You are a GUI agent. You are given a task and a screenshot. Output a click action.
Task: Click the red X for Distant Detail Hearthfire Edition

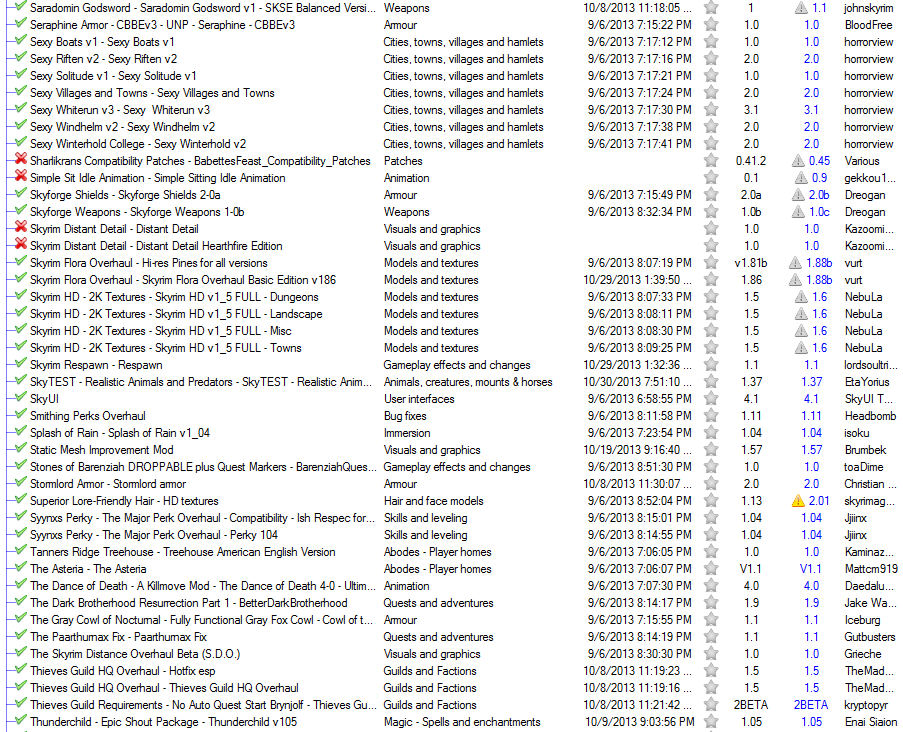coord(21,244)
